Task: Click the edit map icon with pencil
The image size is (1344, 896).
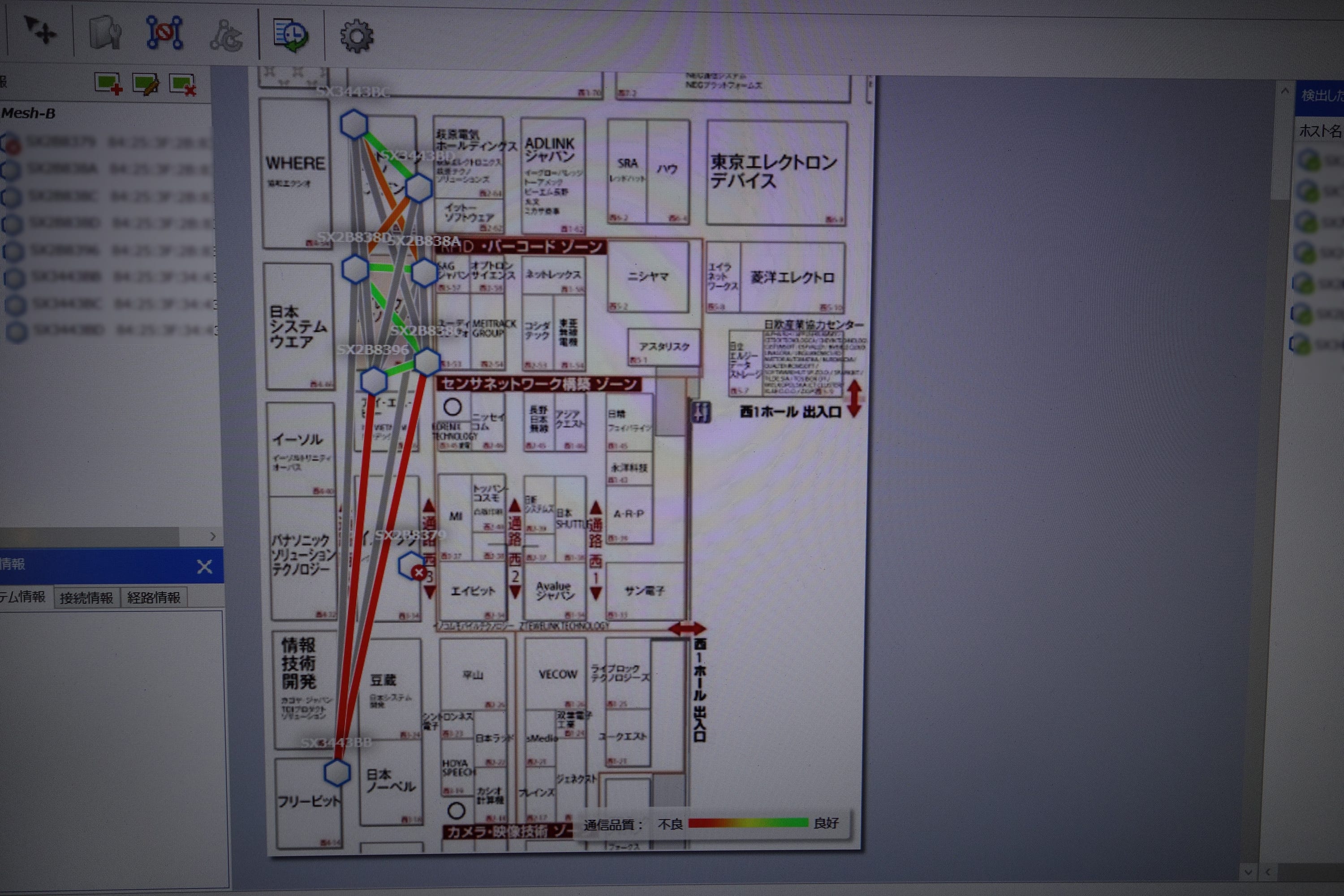Action: (146, 85)
